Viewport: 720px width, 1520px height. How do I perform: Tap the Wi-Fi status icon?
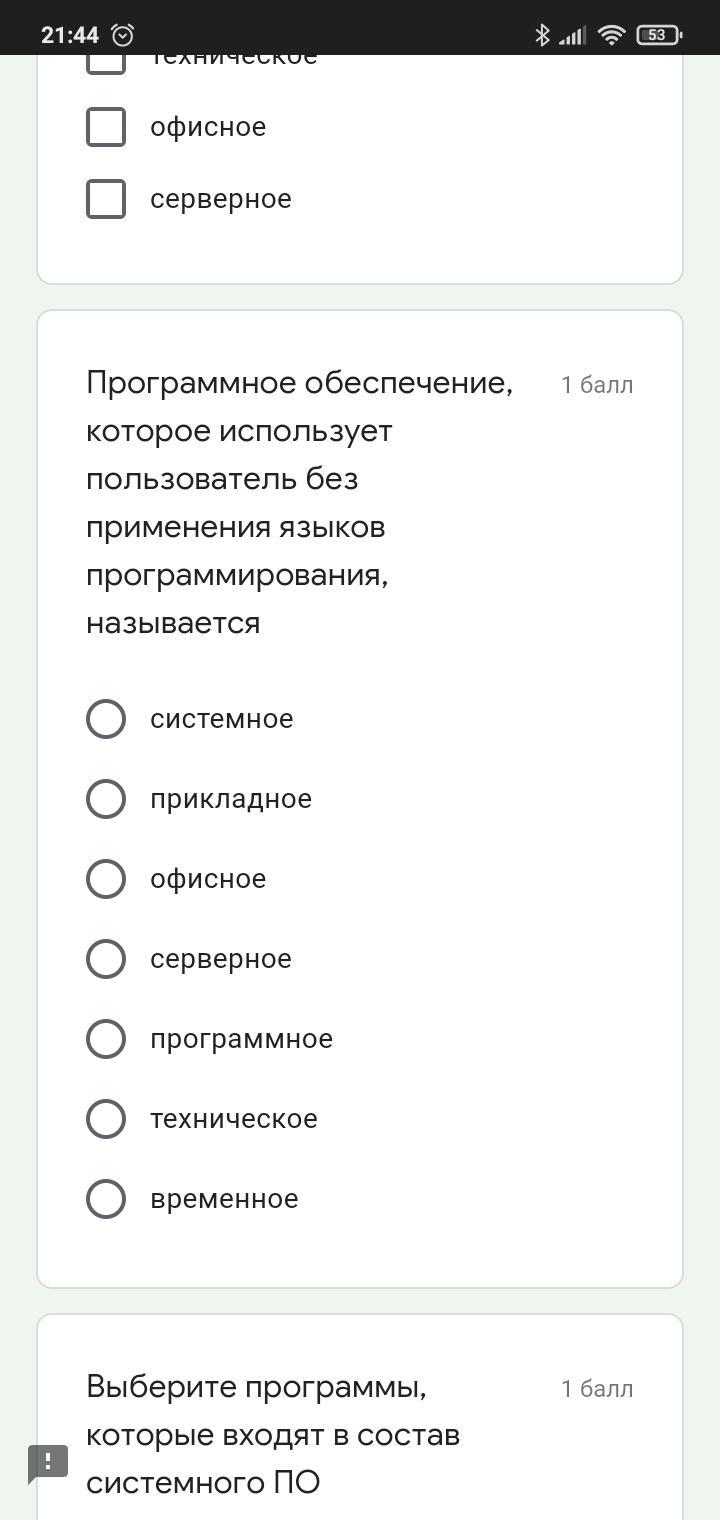point(611,35)
